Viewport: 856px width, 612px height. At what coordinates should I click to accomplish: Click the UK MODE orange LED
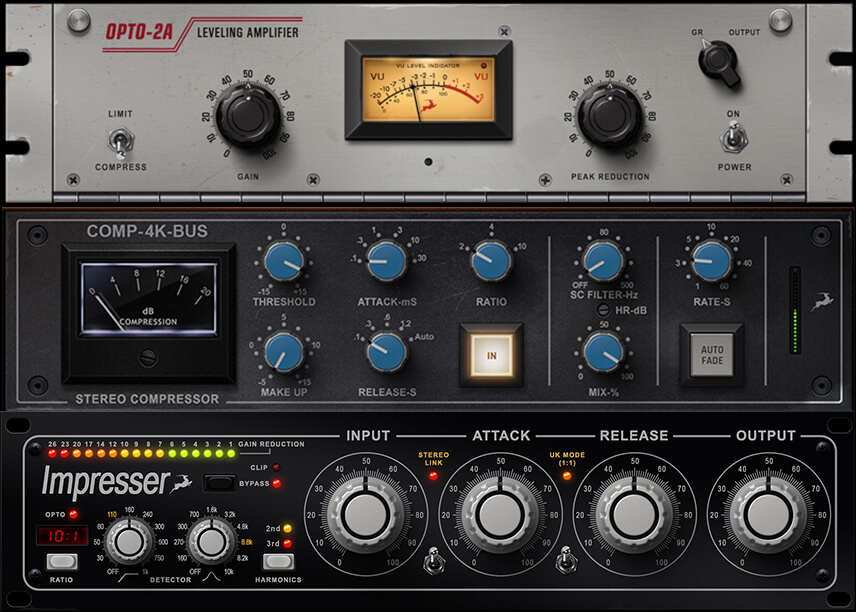pyautogui.click(x=567, y=476)
